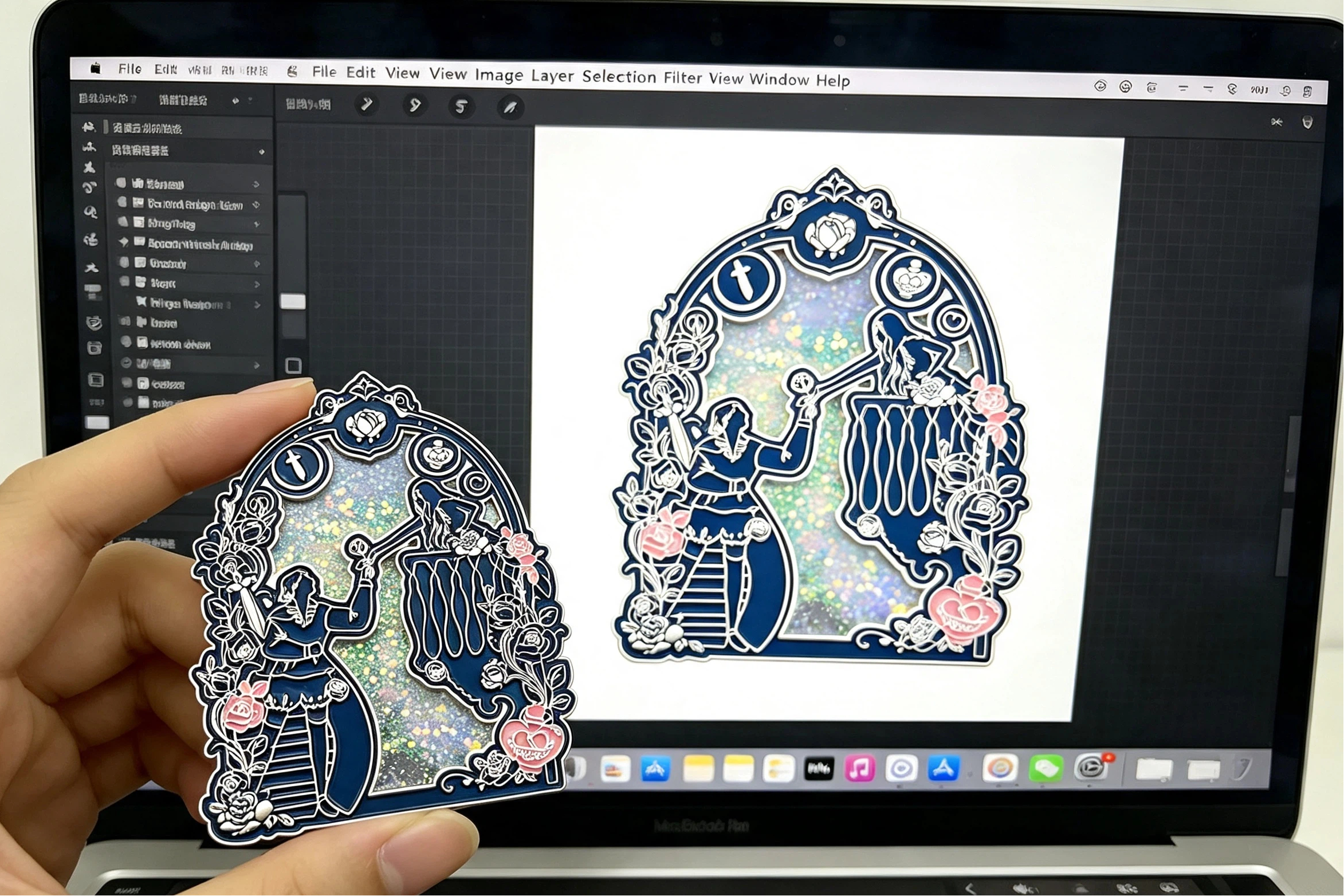Switch to the first tab in the left panel header
Viewport: 1344px width, 896px height.
[107, 99]
